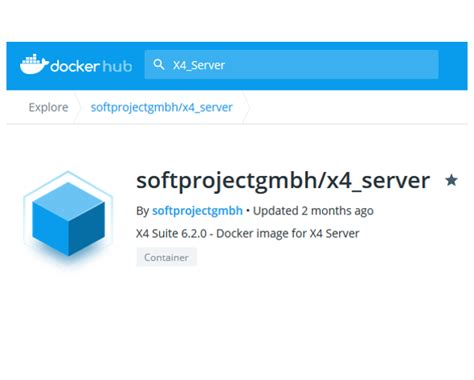Click the Container tag badge
This screenshot has height=380, width=474.
(166, 257)
